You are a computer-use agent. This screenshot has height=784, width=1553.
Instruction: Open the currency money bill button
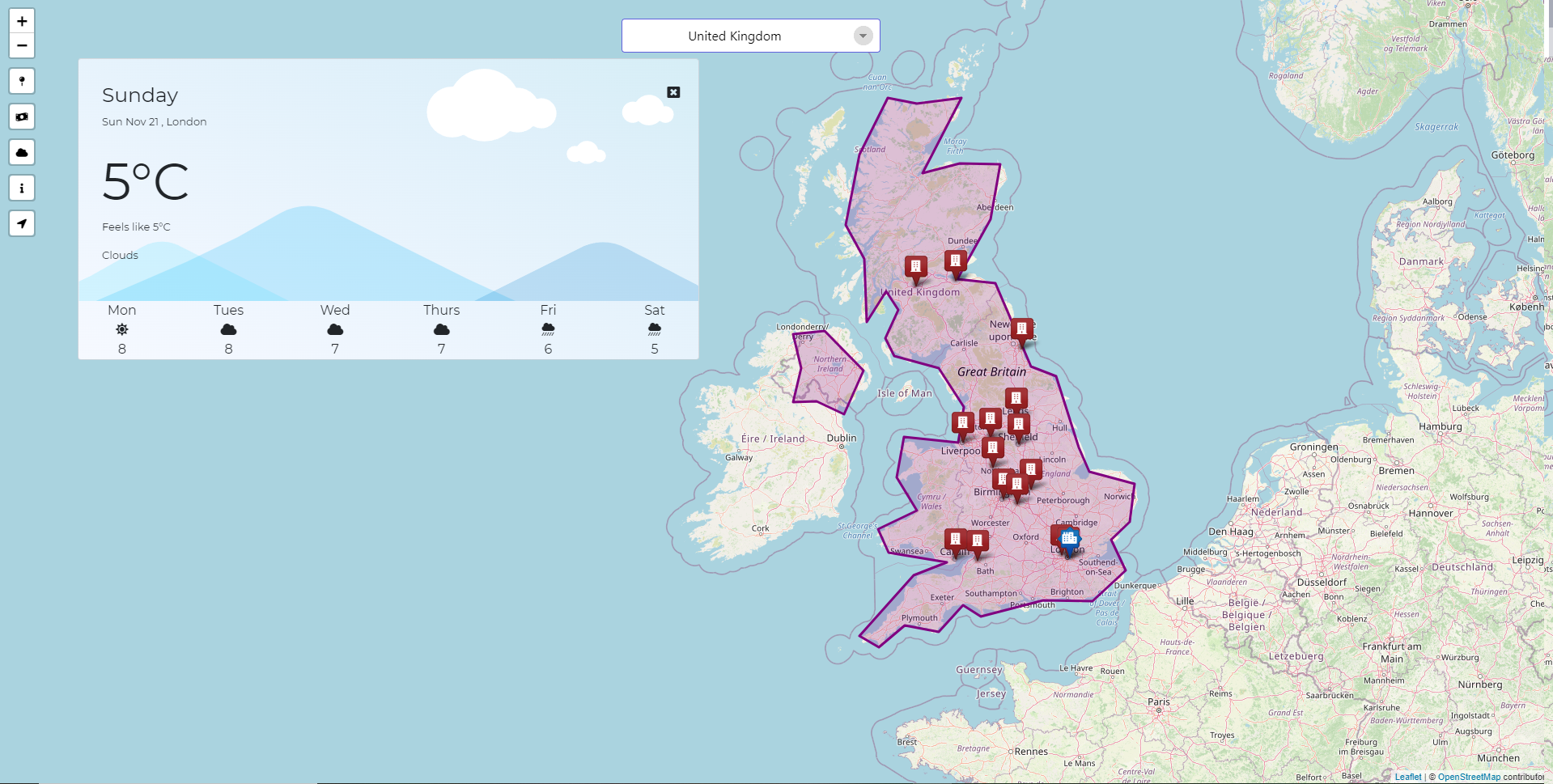(x=22, y=117)
